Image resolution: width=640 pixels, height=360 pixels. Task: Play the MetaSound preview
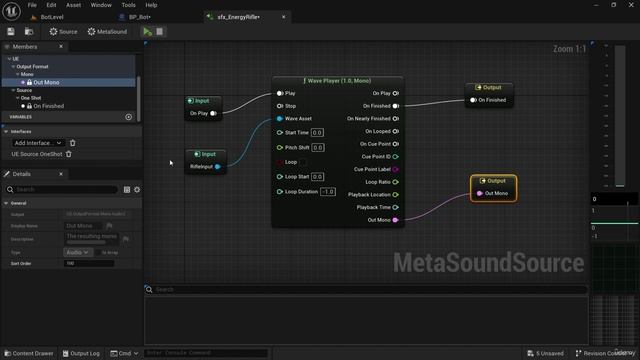point(147,31)
